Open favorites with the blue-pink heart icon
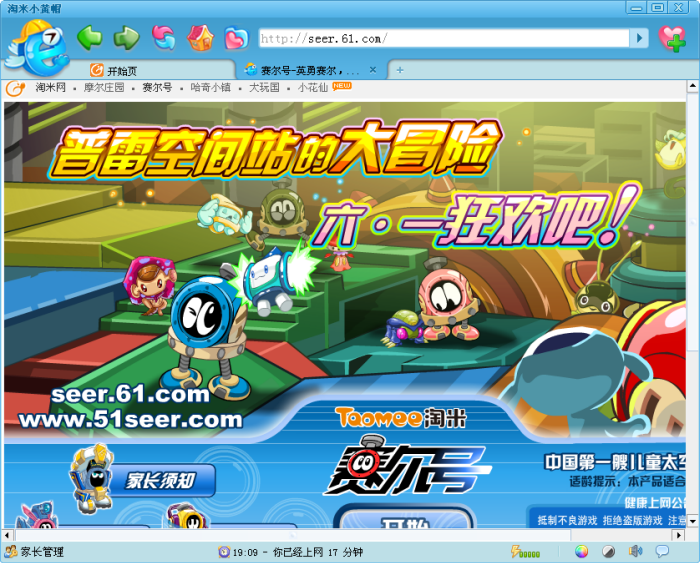This screenshot has height=563, width=700. point(236,38)
